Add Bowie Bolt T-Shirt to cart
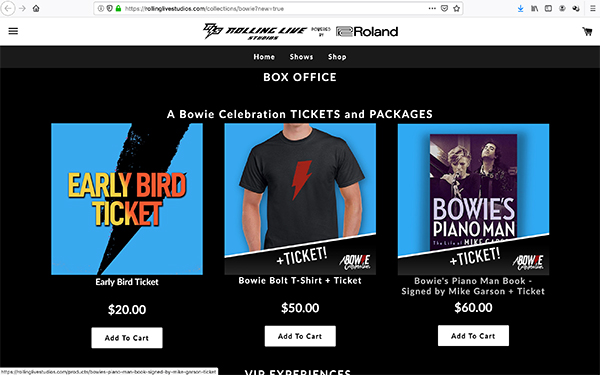Viewport: 600px width, 375px height. (300, 336)
